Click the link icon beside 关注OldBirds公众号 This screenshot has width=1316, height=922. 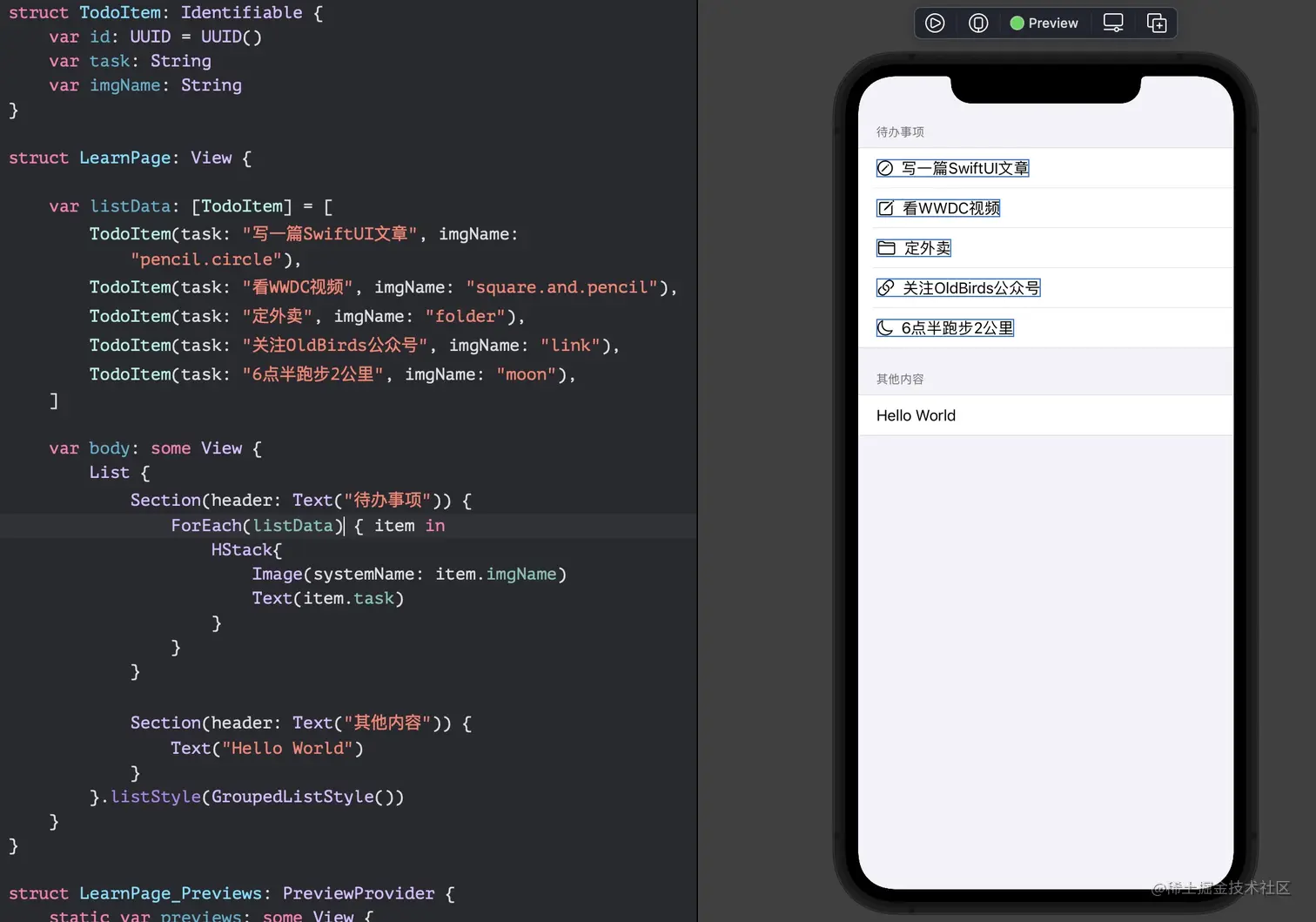tap(886, 288)
